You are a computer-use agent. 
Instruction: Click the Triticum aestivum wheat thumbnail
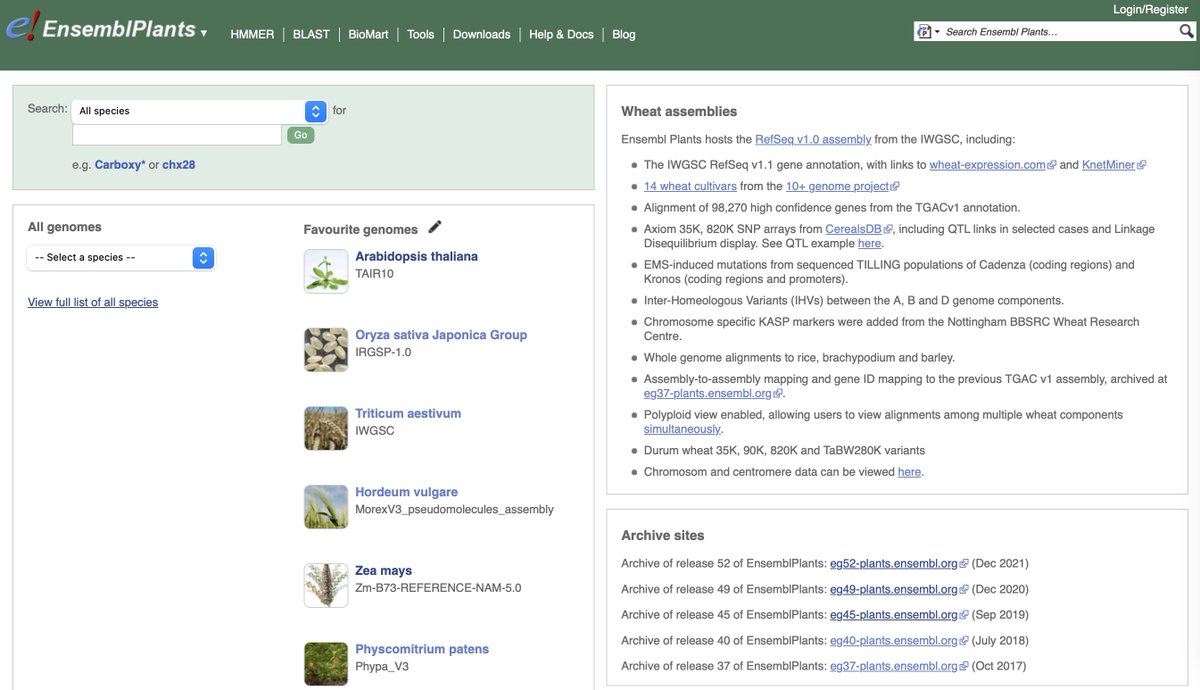(x=326, y=428)
